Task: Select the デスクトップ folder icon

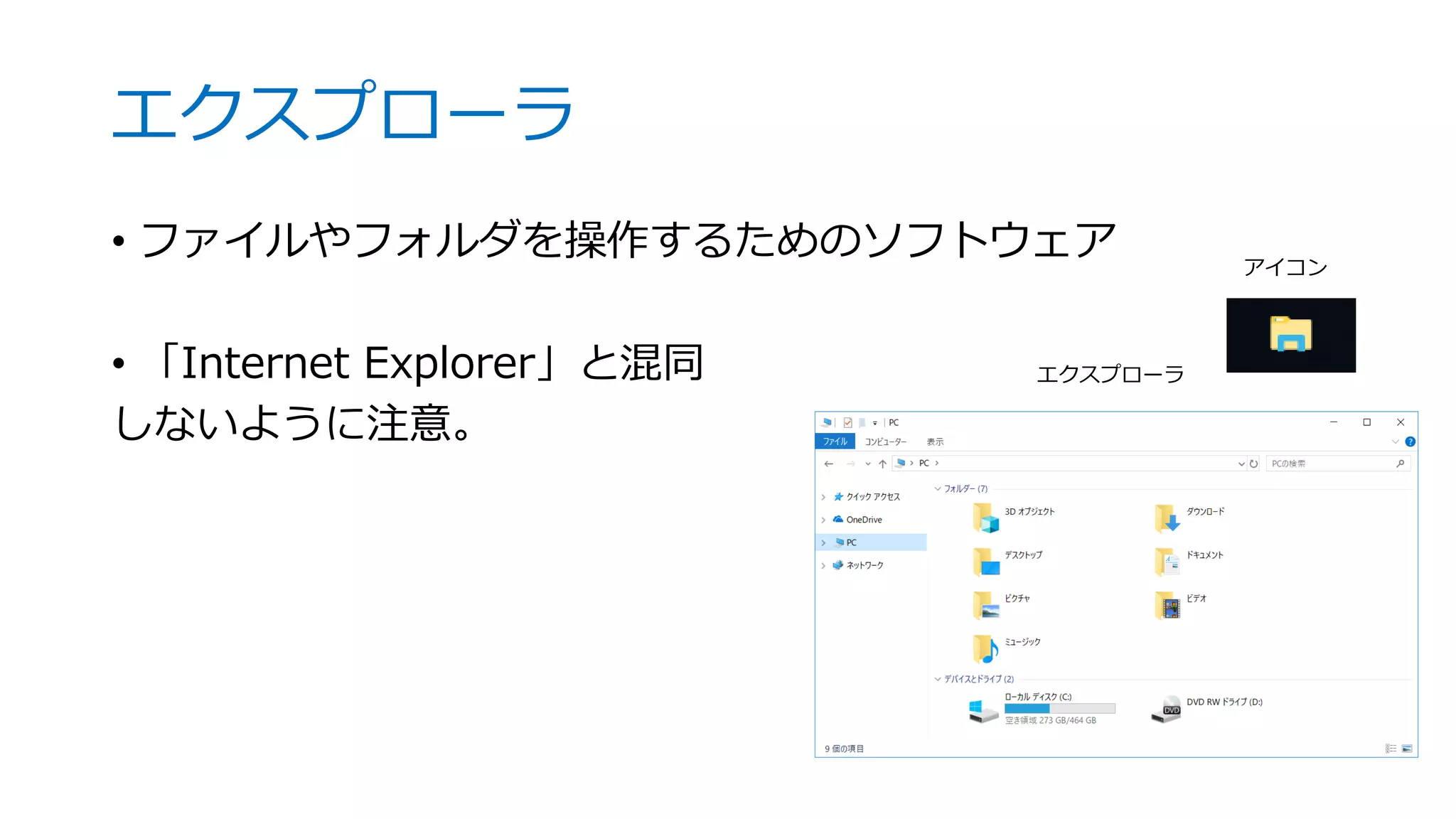Action: [985, 561]
